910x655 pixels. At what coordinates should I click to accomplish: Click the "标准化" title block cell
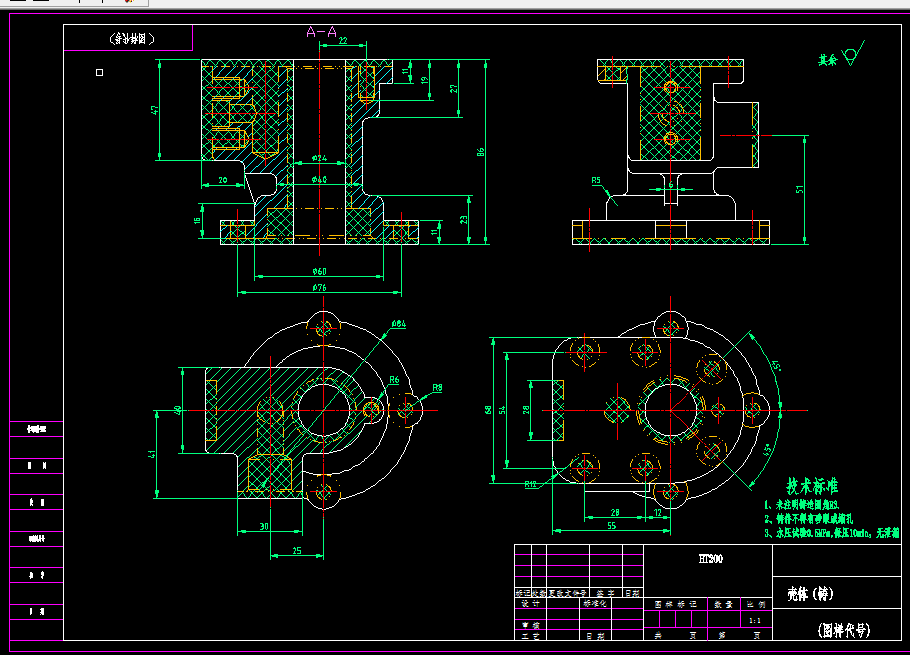click(x=595, y=603)
